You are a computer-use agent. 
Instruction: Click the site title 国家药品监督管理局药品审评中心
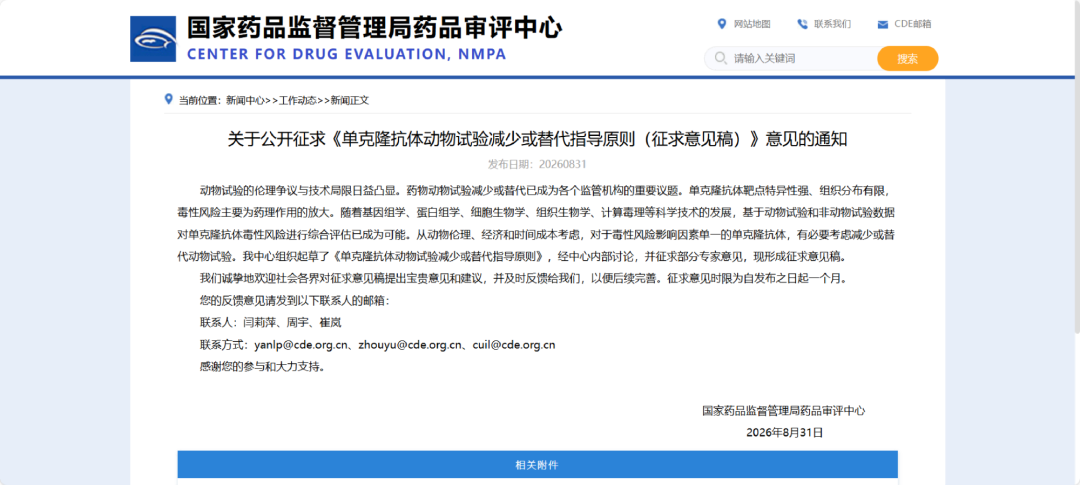pyautogui.click(x=375, y=28)
